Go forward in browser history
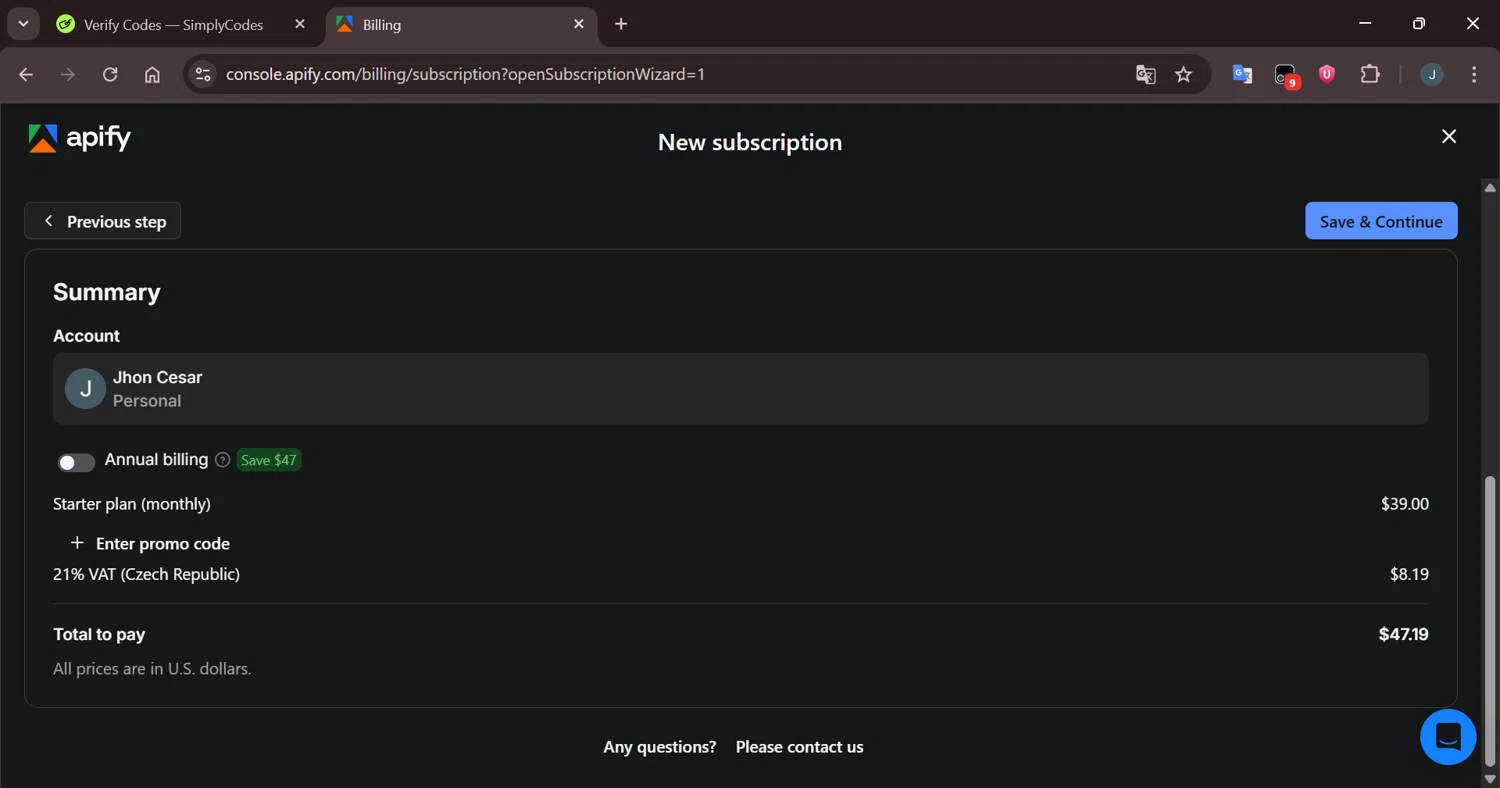Image resolution: width=1500 pixels, height=788 pixels. (68, 74)
